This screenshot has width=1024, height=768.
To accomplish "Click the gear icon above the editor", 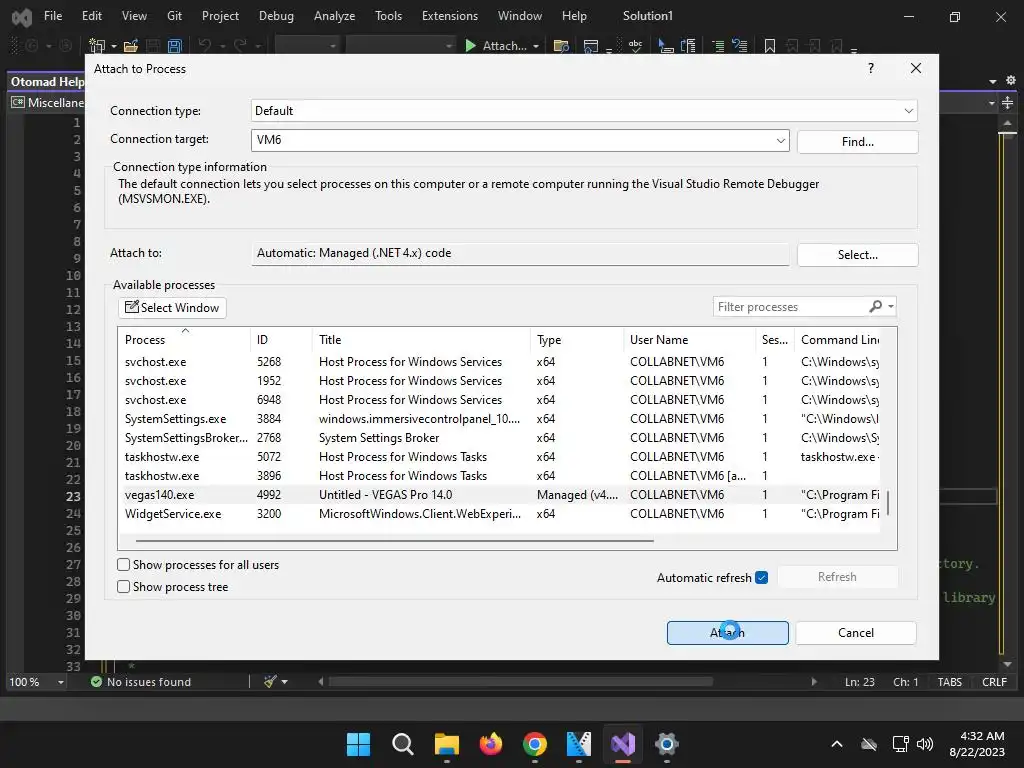I will point(1010,80).
